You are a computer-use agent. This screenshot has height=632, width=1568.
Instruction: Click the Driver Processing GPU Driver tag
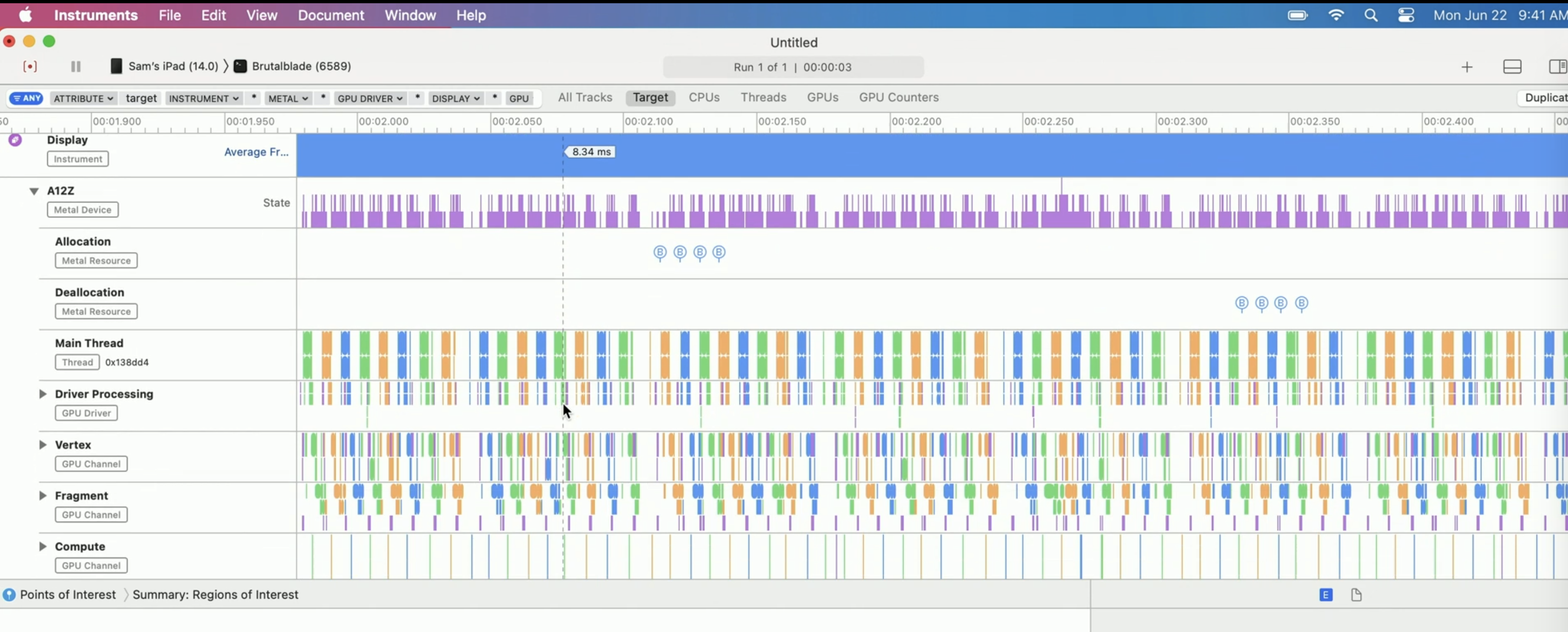point(87,413)
